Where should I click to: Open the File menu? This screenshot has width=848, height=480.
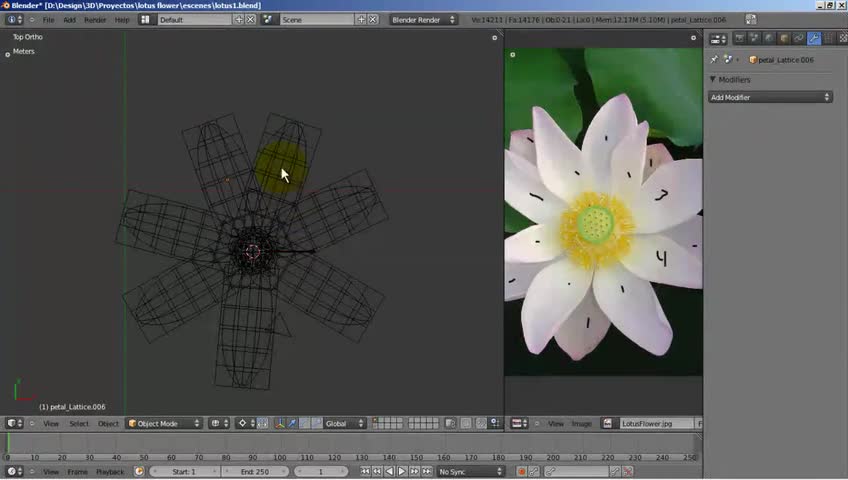(x=48, y=19)
